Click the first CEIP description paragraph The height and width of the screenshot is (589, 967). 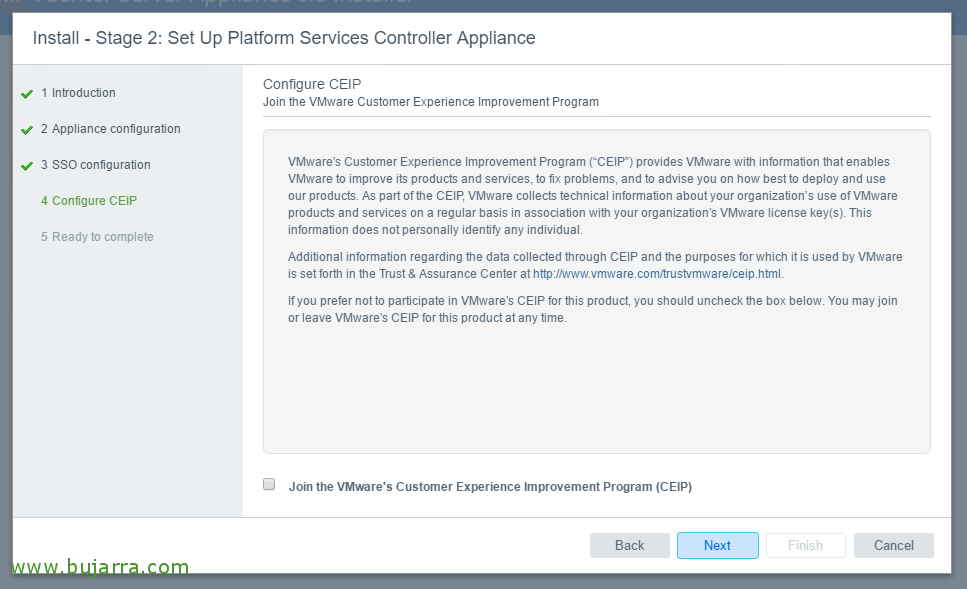[x=593, y=196]
